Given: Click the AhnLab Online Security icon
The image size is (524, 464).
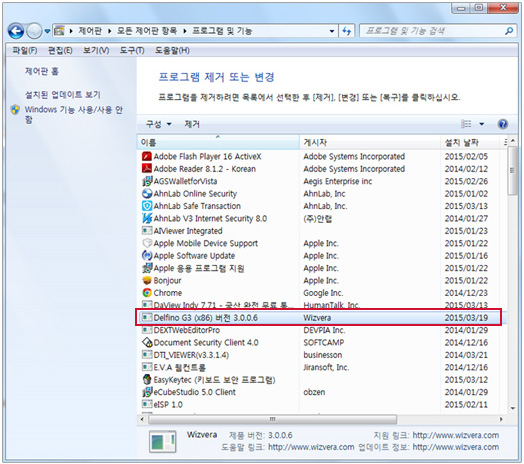Looking at the screenshot, I should [147, 194].
